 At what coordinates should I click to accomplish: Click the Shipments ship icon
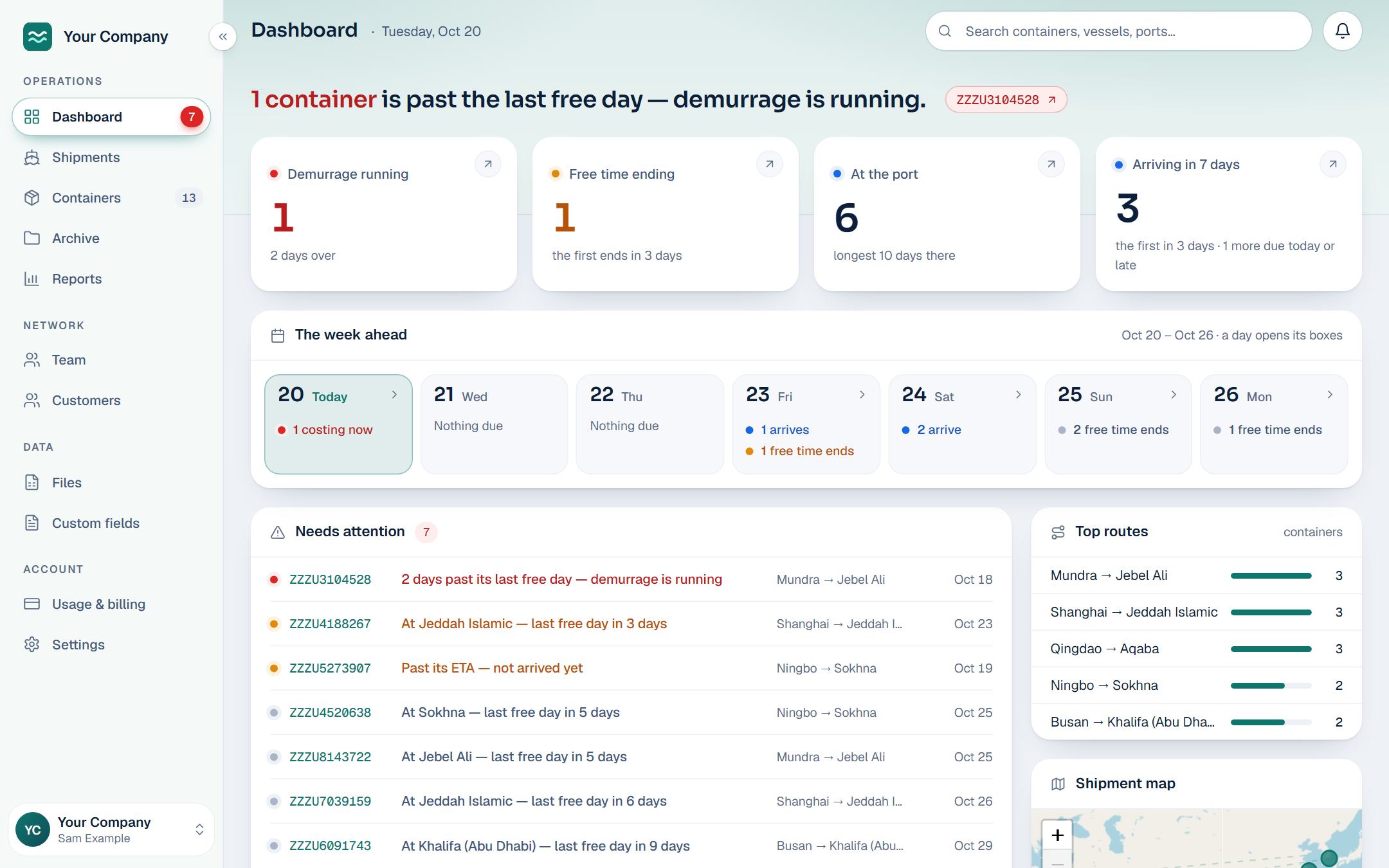point(32,158)
